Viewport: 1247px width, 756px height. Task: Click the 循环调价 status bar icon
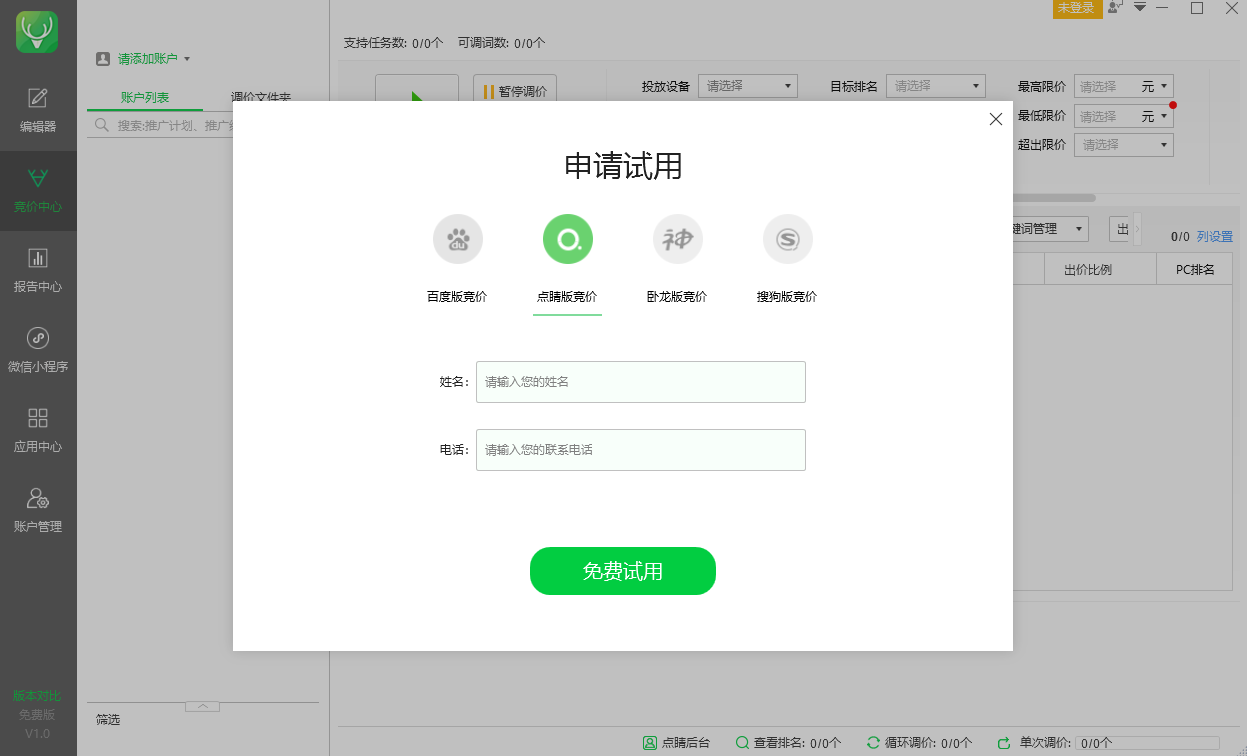tap(873, 743)
